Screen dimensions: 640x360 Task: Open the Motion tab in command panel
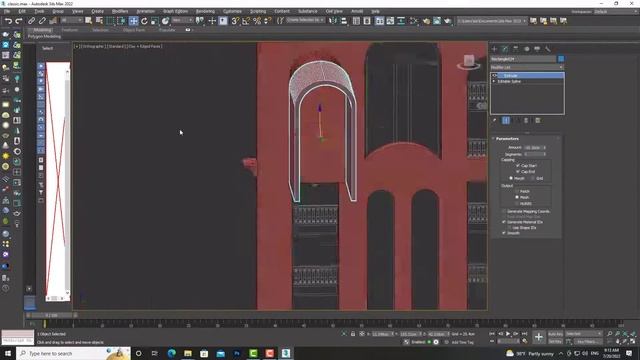click(x=527, y=49)
